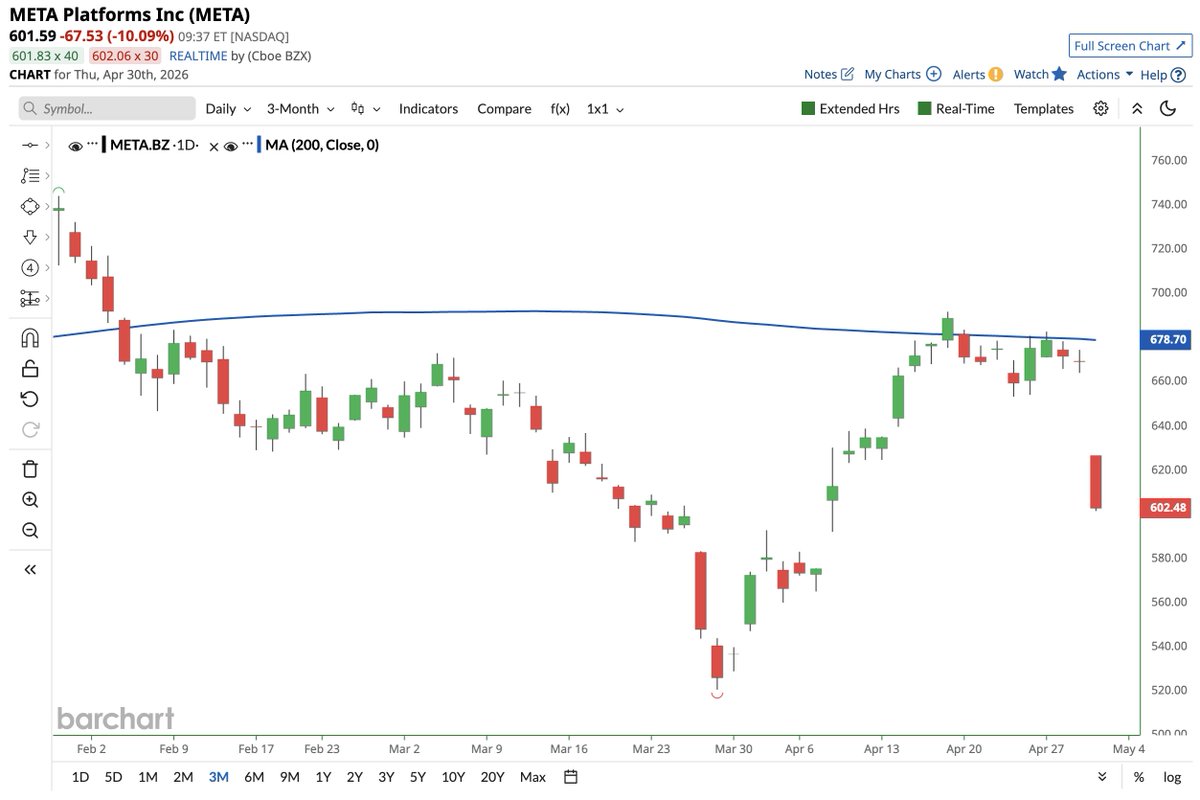Select the 5D time range
1200x800 pixels.
[114, 777]
